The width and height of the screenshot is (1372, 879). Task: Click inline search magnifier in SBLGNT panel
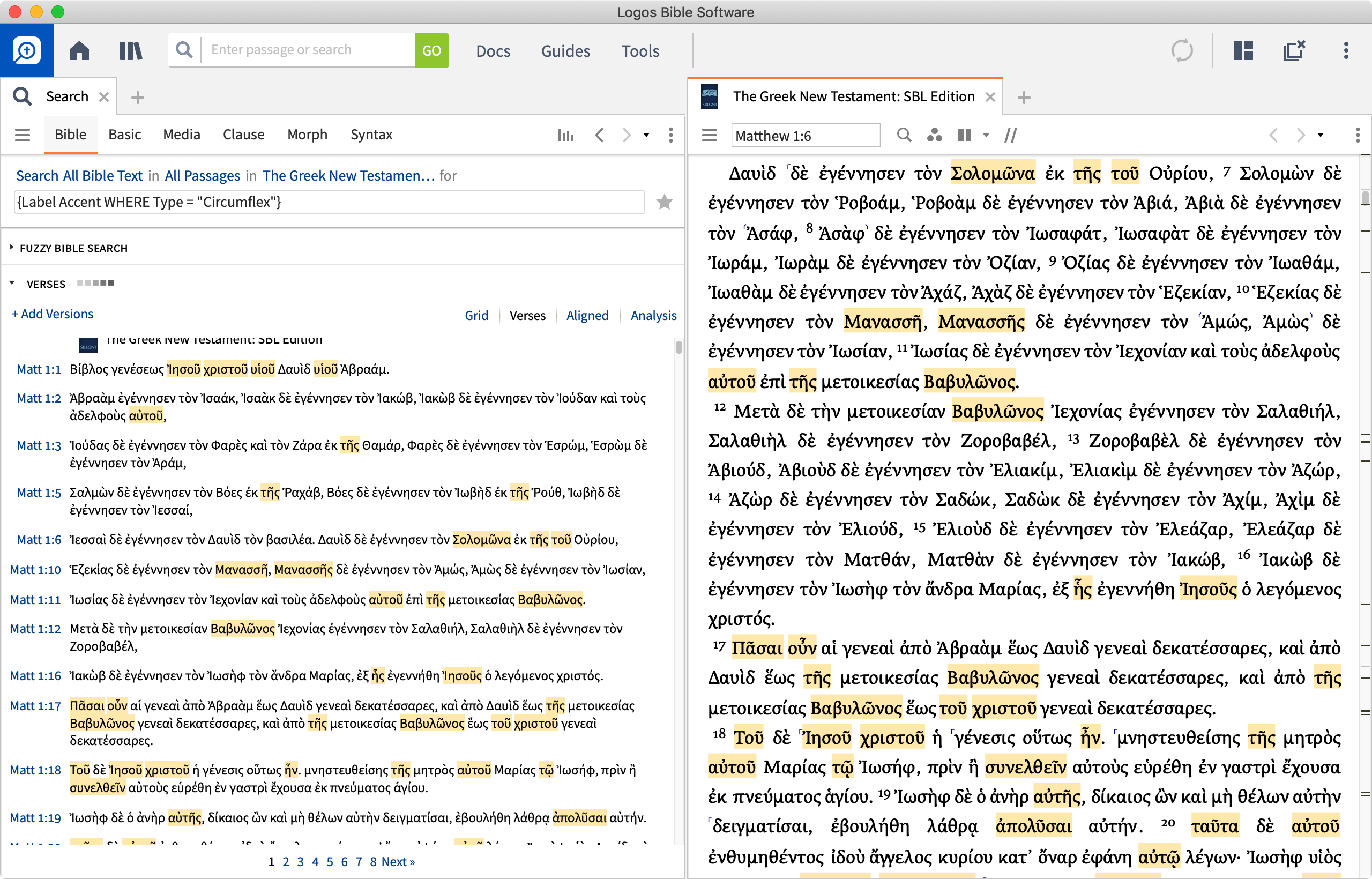904,135
